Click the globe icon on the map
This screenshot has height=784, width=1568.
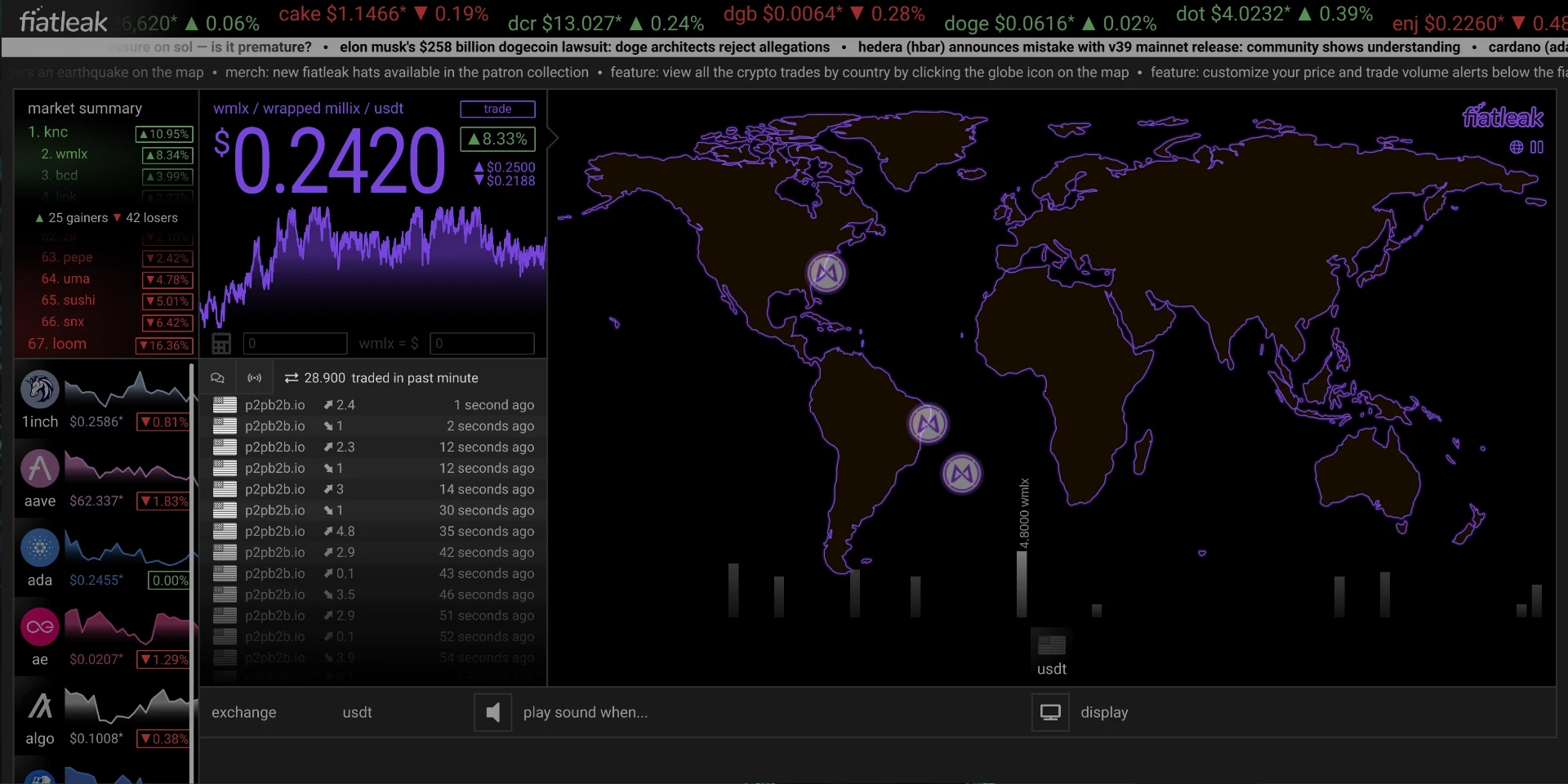coord(1517,147)
